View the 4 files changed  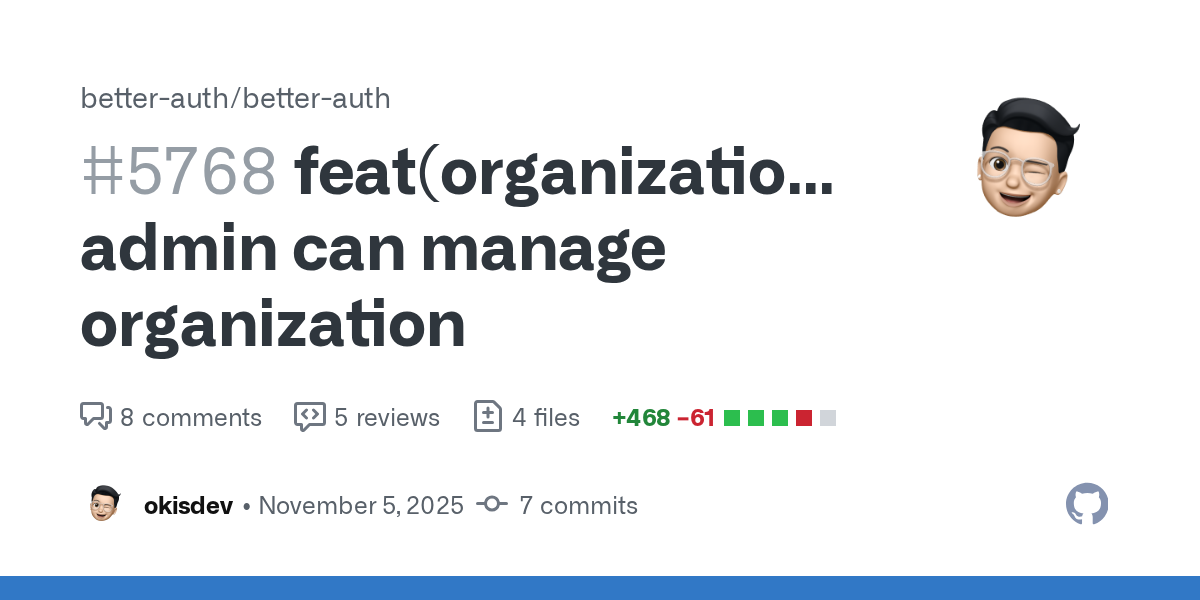[546, 417]
